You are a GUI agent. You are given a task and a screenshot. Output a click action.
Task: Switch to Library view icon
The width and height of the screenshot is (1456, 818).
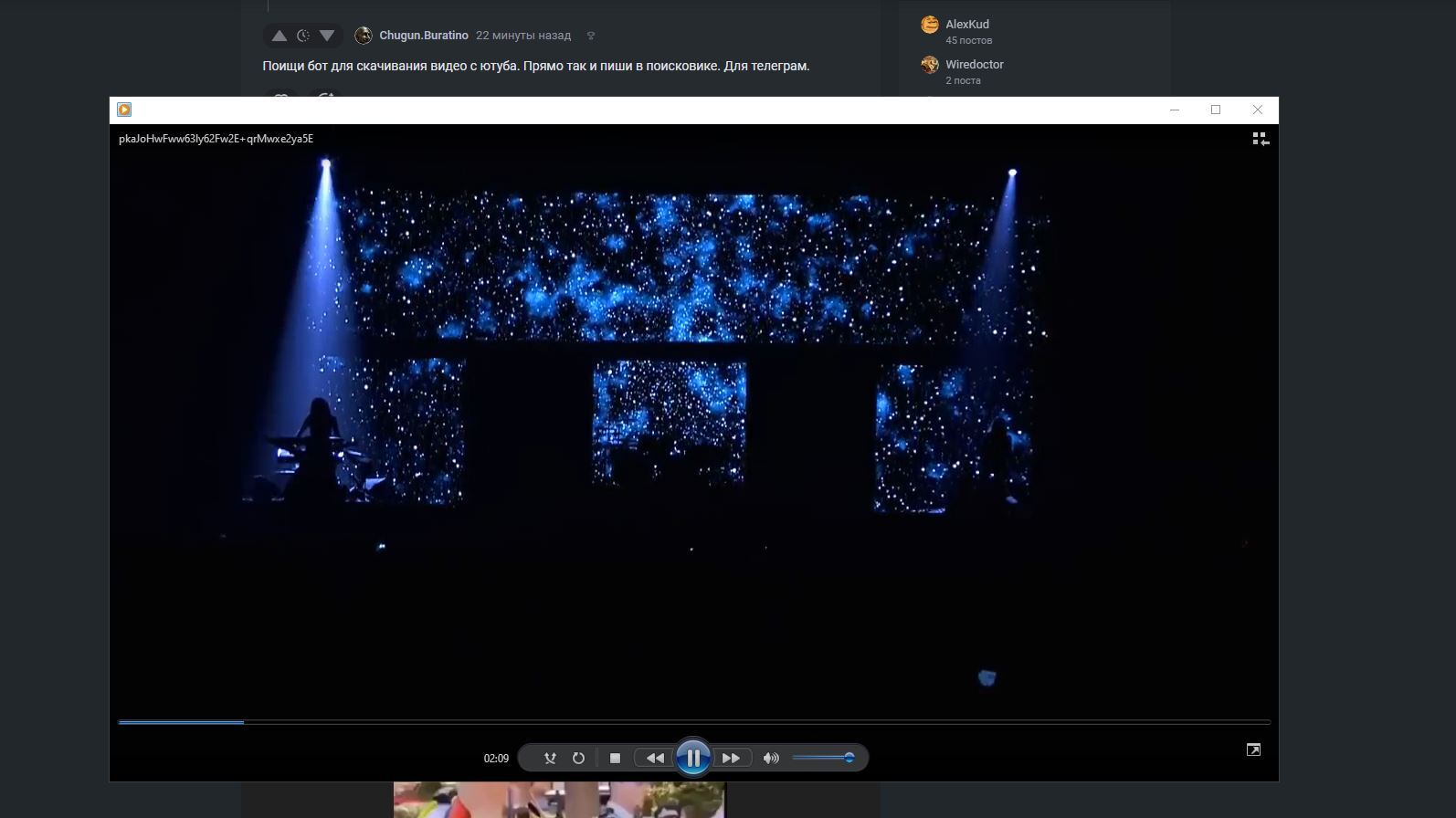(x=1260, y=139)
